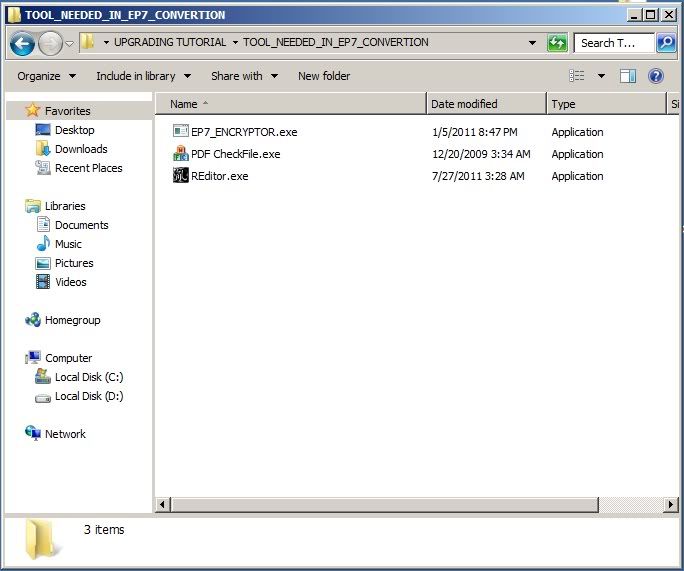Open the Share with dropdown
This screenshot has width=684, height=571.
coord(243,76)
